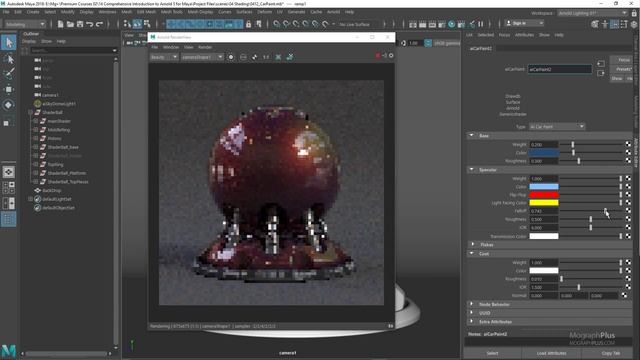
Task: Expand the Extra Attributes section
Action: (x=472, y=322)
